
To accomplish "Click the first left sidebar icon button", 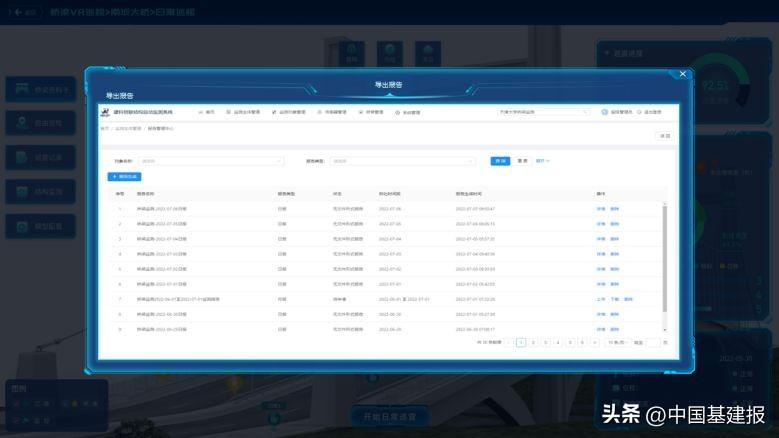I will coord(41,89).
